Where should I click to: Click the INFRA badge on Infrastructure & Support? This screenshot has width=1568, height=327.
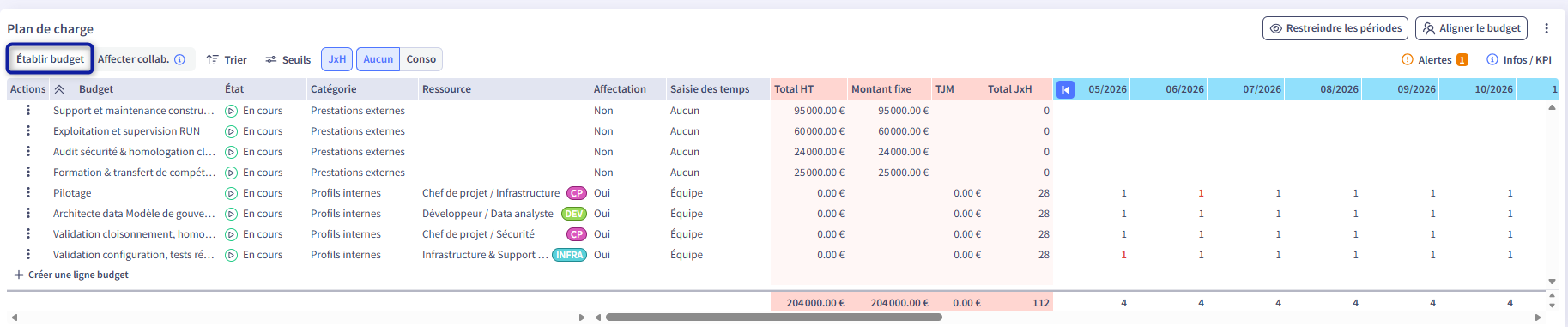tap(570, 255)
